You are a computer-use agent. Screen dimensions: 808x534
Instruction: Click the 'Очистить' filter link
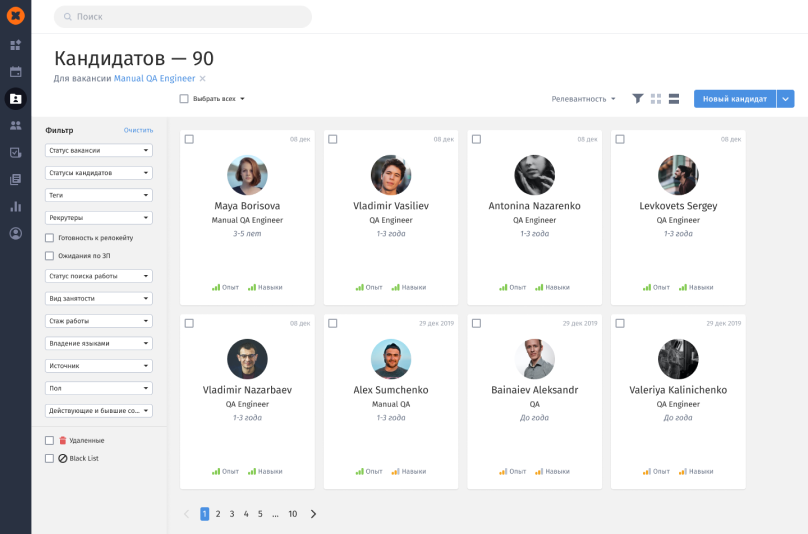[x=138, y=130]
